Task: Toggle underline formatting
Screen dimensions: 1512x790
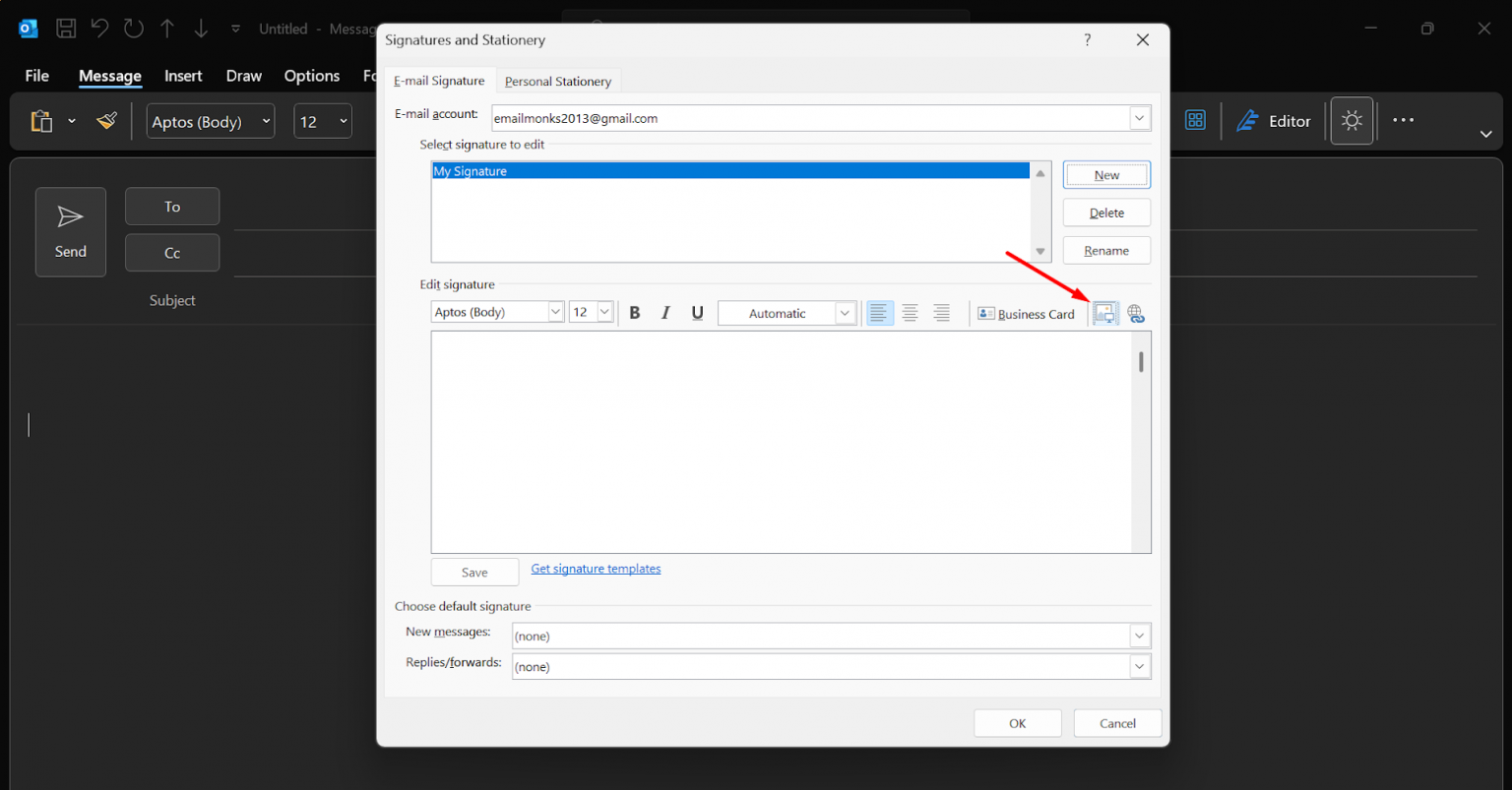Action: pyautogui.click(x=697, y=312)
